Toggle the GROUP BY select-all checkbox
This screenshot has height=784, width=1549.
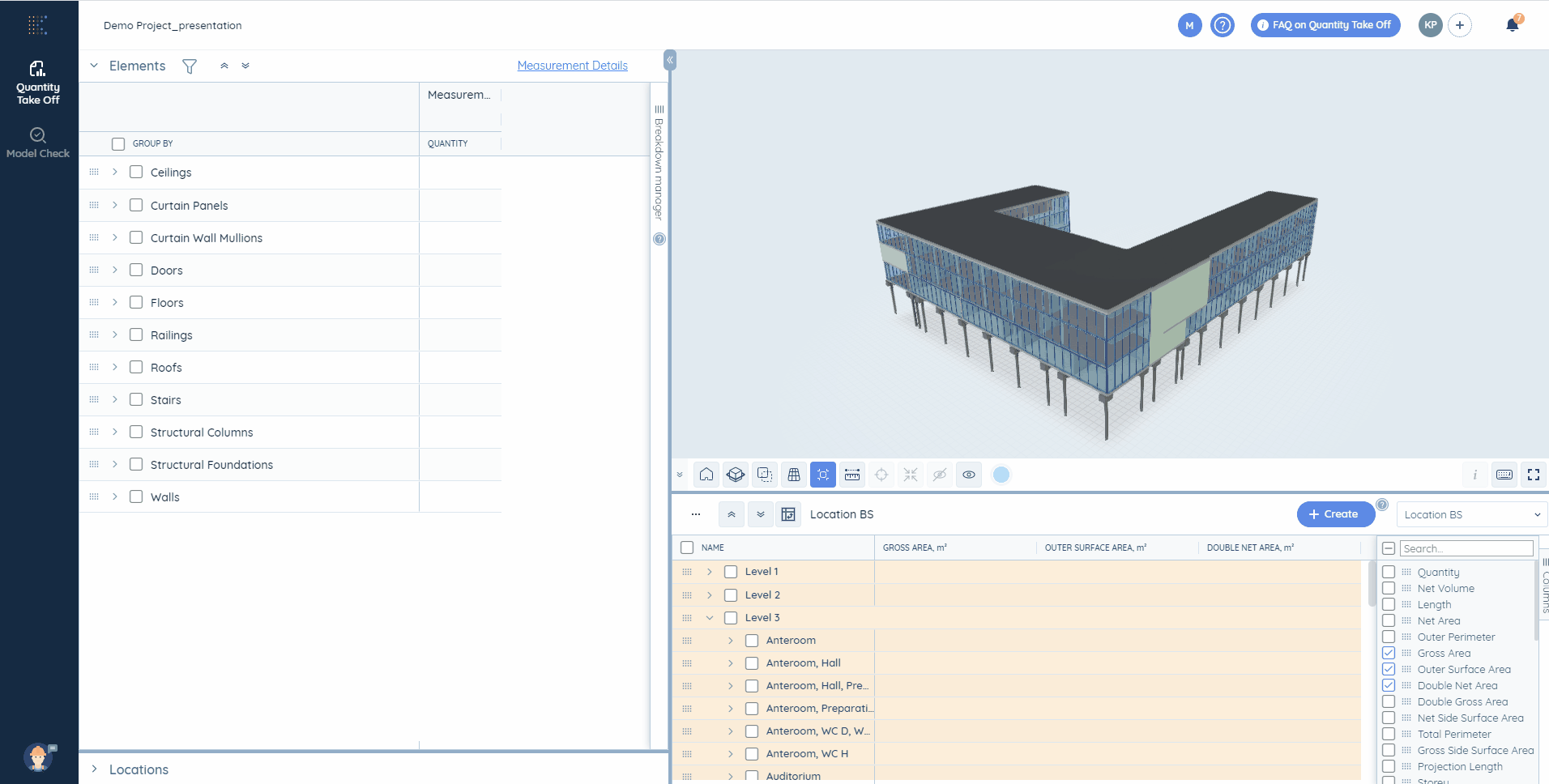click(118, 143)
